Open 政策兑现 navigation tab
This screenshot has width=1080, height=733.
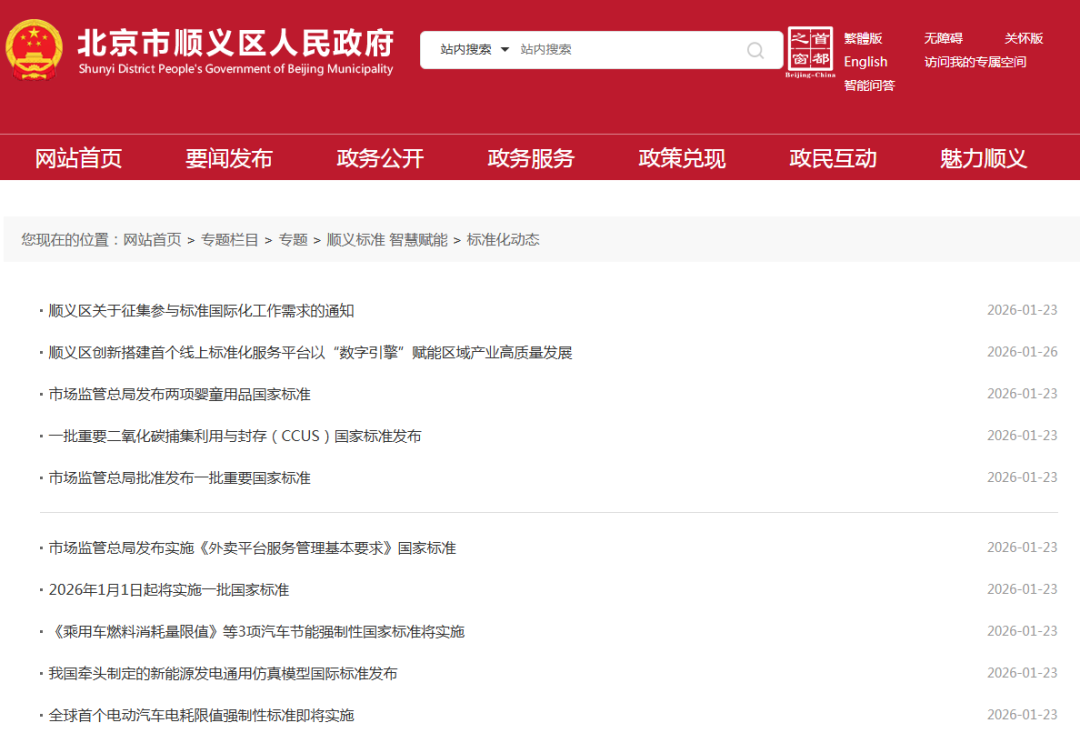pos(682,158)
